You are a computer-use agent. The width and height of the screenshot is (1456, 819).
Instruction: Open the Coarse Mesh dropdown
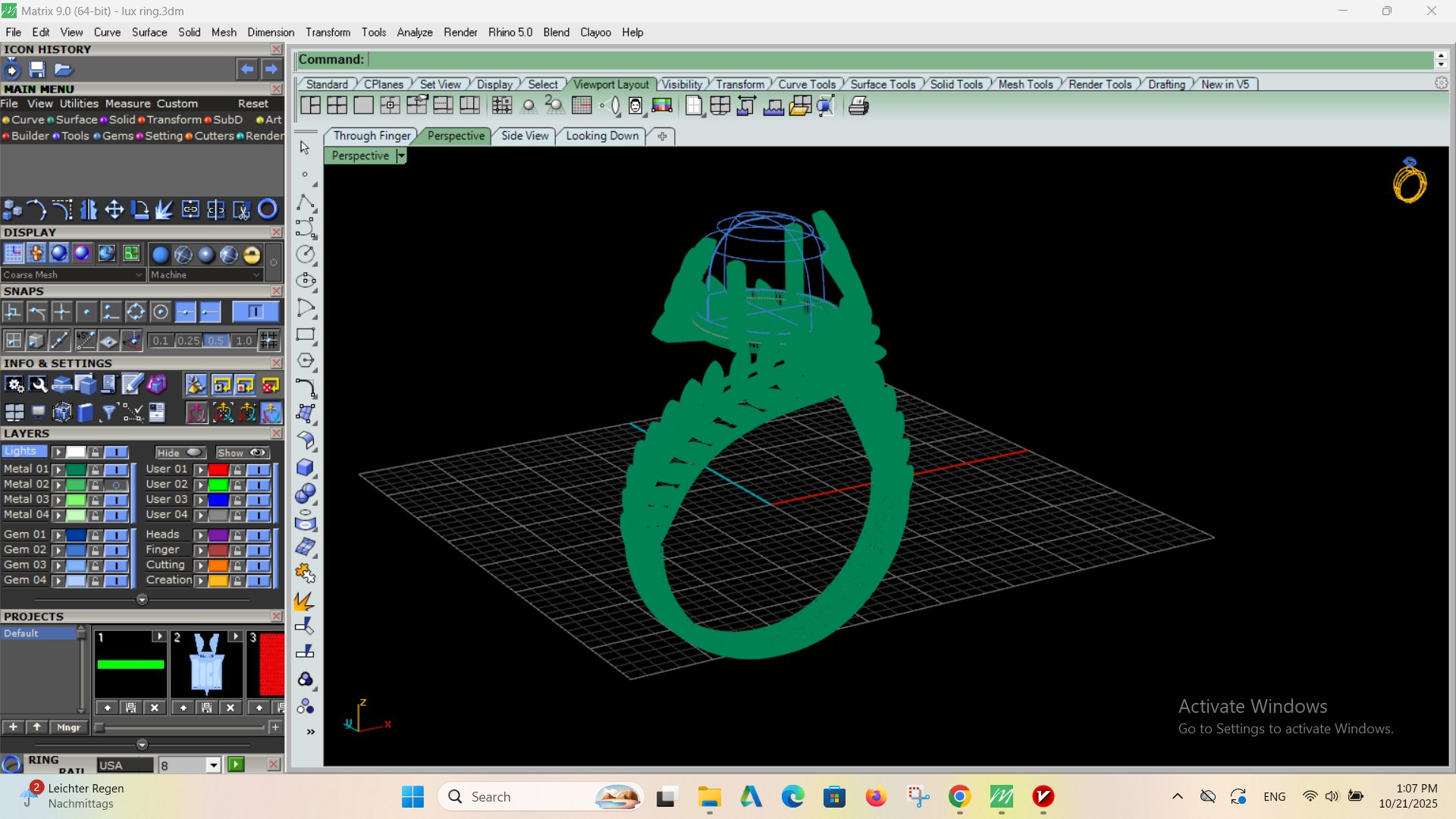[73, 275]
